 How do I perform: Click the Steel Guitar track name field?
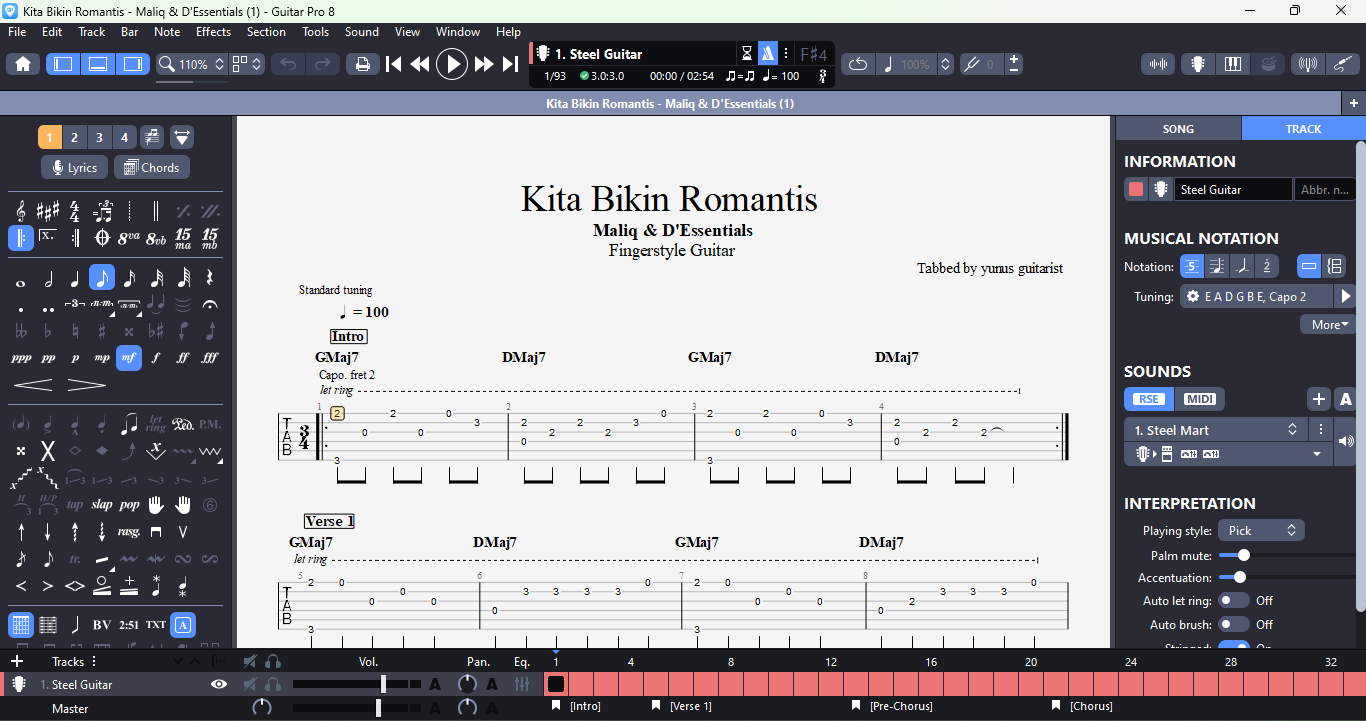point(1233,189)
